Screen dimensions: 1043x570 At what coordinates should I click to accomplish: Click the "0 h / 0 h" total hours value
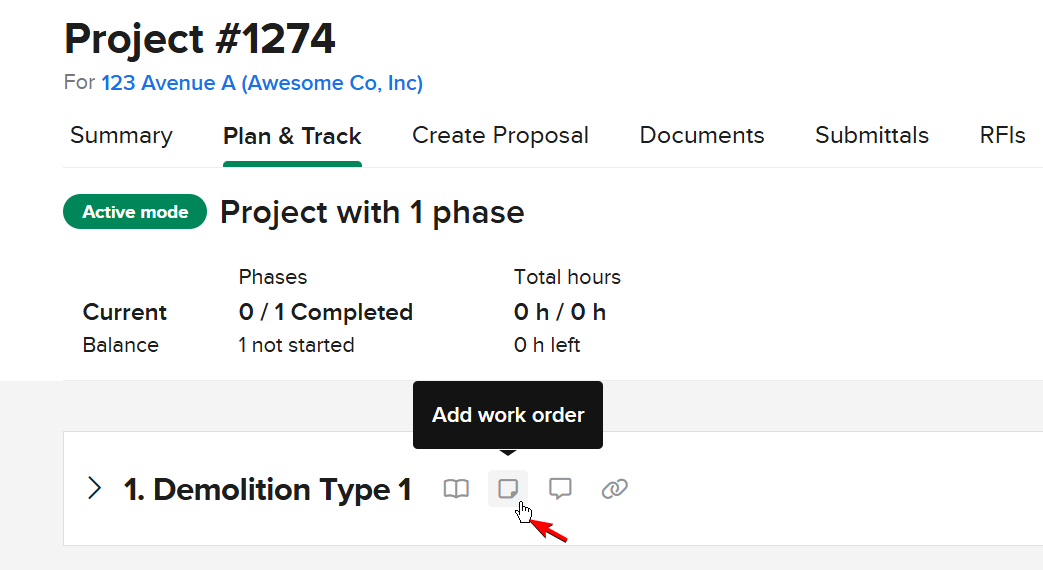point(560,312)
